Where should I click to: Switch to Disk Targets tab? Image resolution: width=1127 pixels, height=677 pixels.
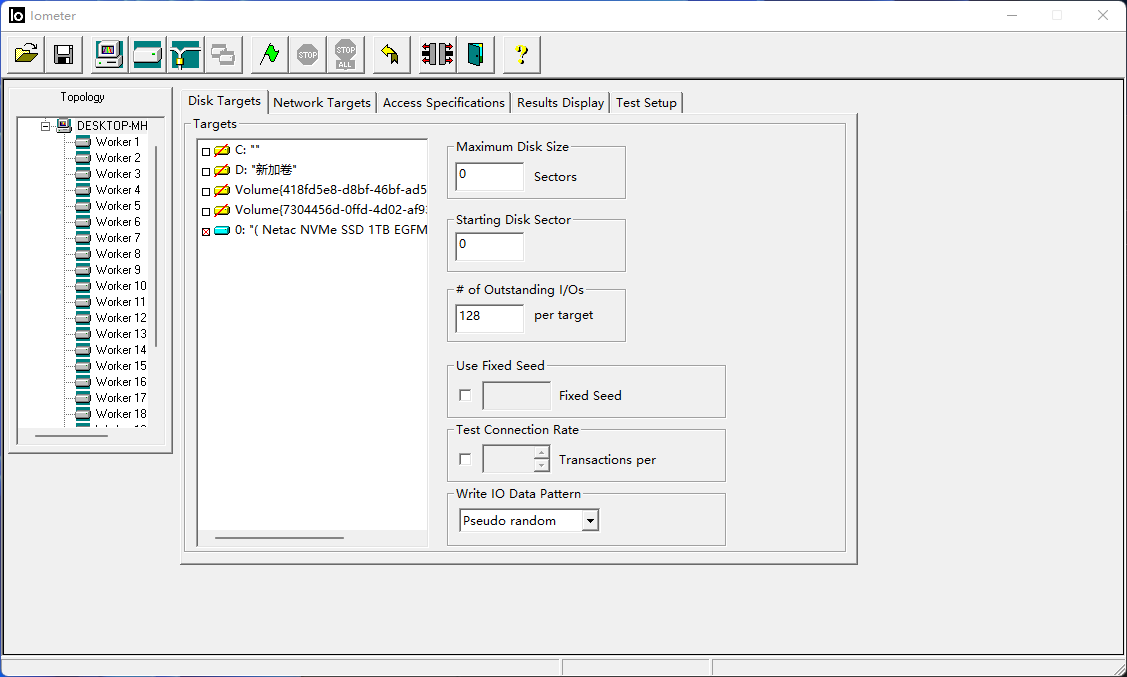[x=224, y=101]
